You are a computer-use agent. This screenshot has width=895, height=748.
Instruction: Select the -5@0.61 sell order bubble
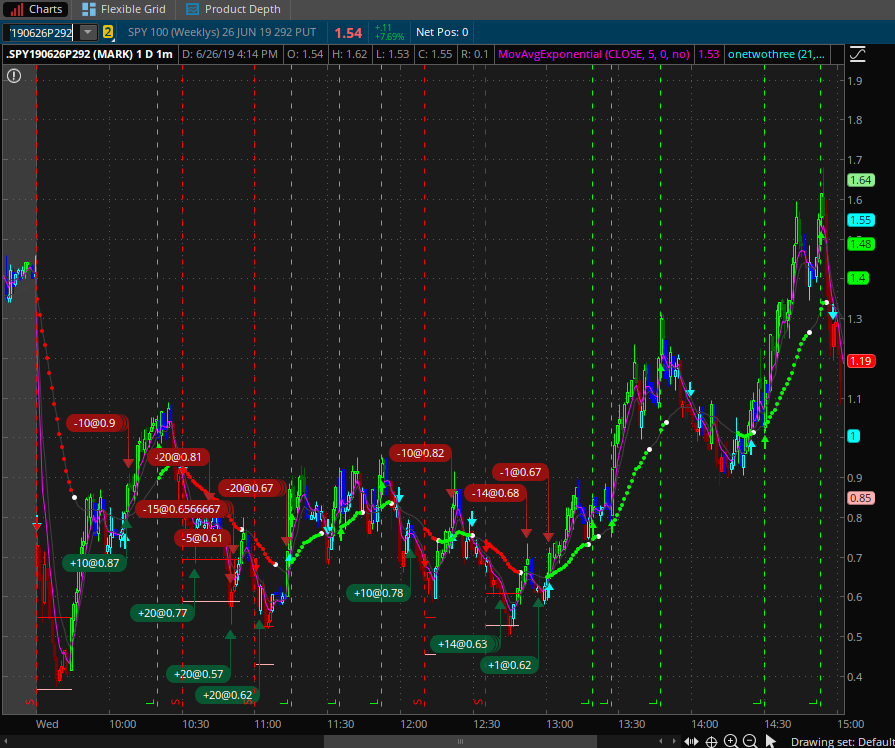click(x=202, y=538)
